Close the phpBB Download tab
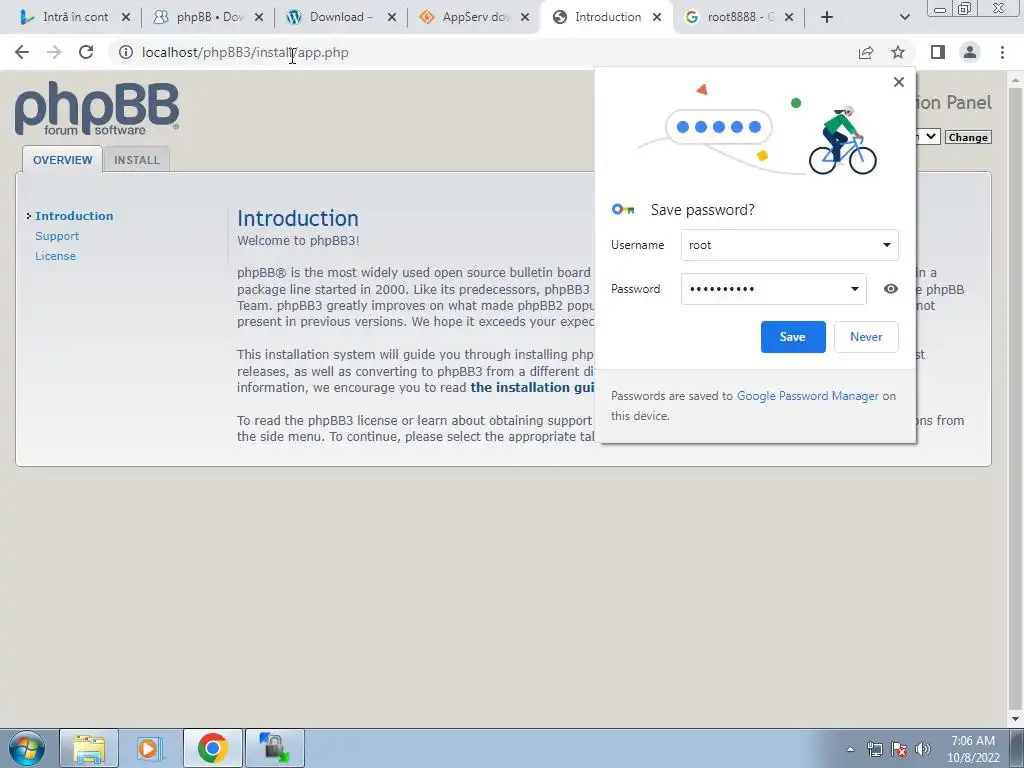Screen dimensions: 1024x768 point(259,18)
